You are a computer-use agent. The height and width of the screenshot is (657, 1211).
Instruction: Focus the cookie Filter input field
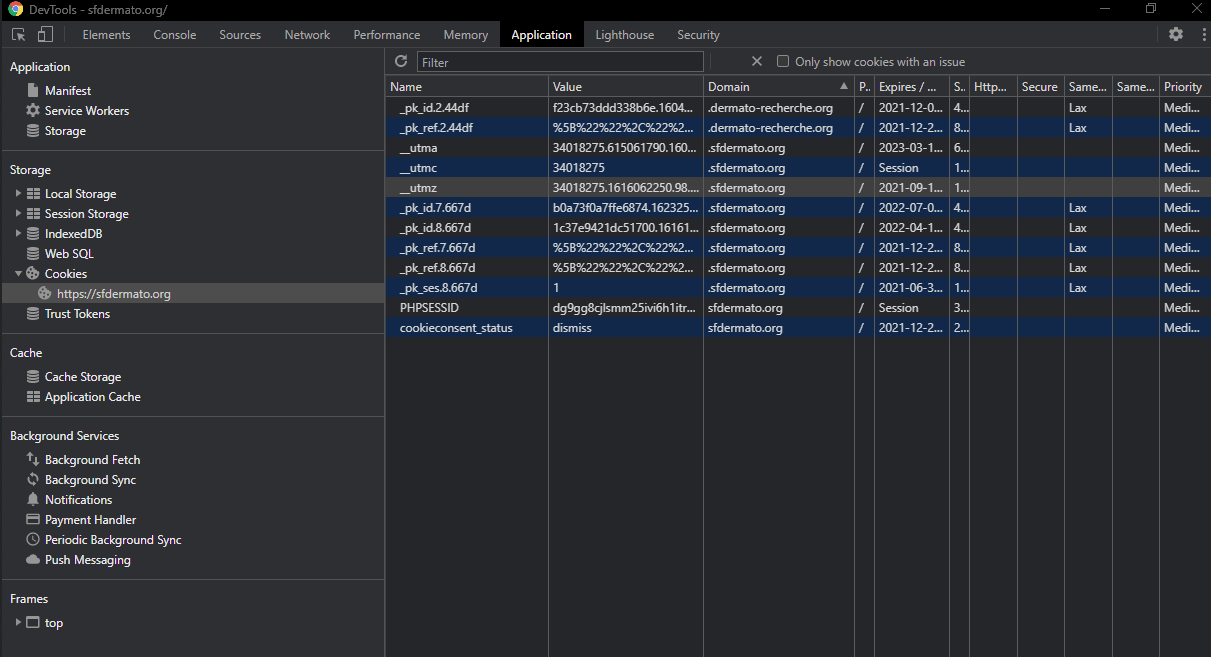pos(560,62)
